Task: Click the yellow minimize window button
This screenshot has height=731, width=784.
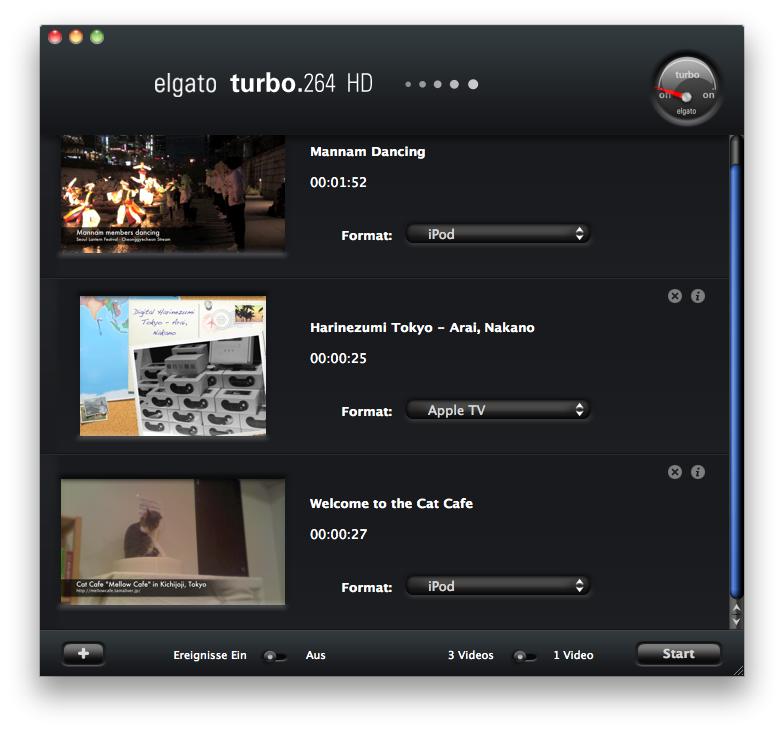Action: click(76, 37)
